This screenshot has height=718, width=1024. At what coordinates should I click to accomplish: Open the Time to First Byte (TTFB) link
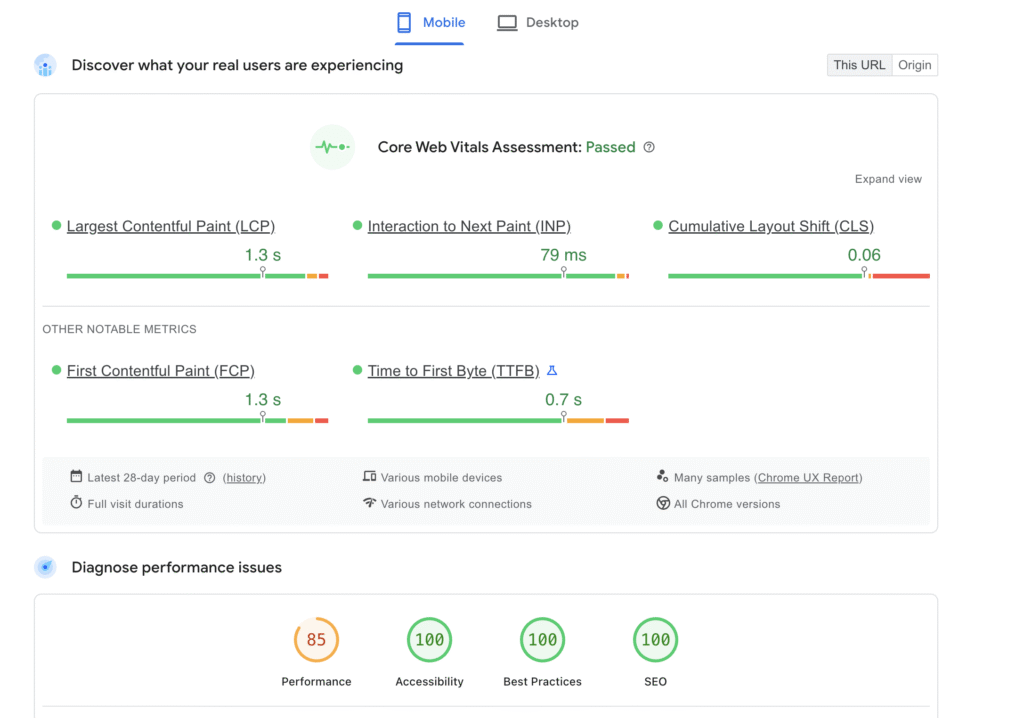click(x=453, y=371)
